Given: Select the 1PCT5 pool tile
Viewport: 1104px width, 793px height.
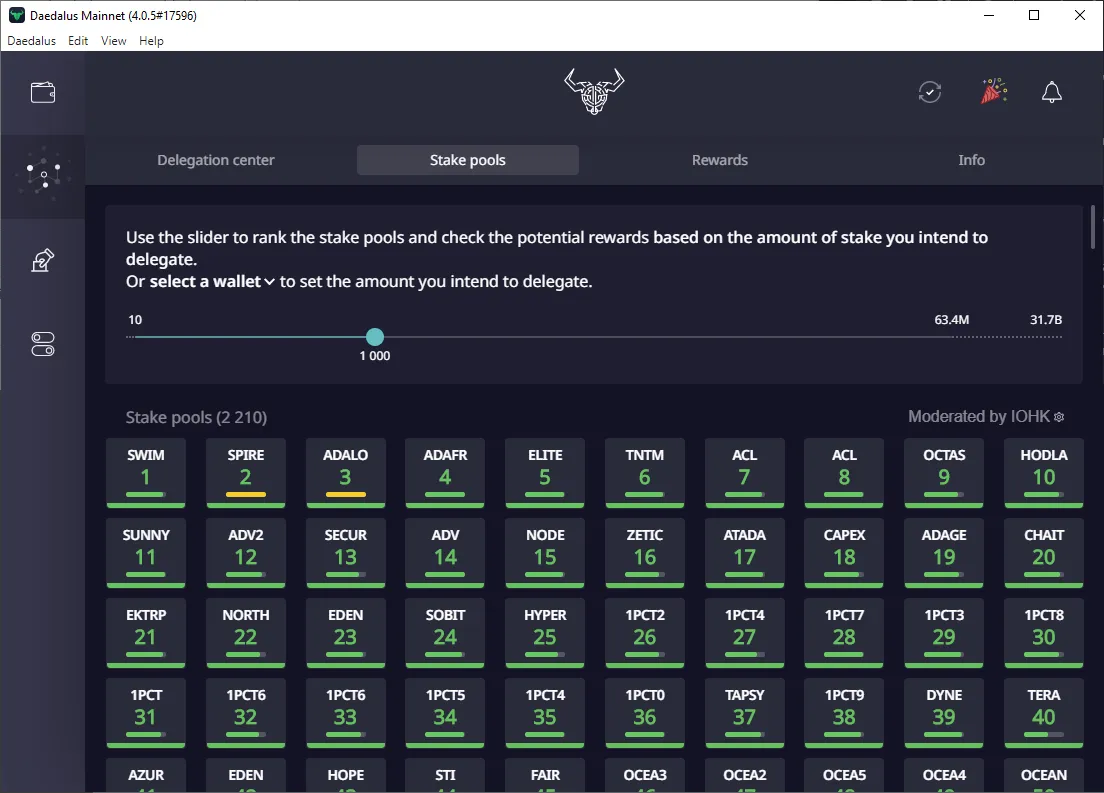Looking at the screenshot, I should pyautogui.click(x=445, y=713).
